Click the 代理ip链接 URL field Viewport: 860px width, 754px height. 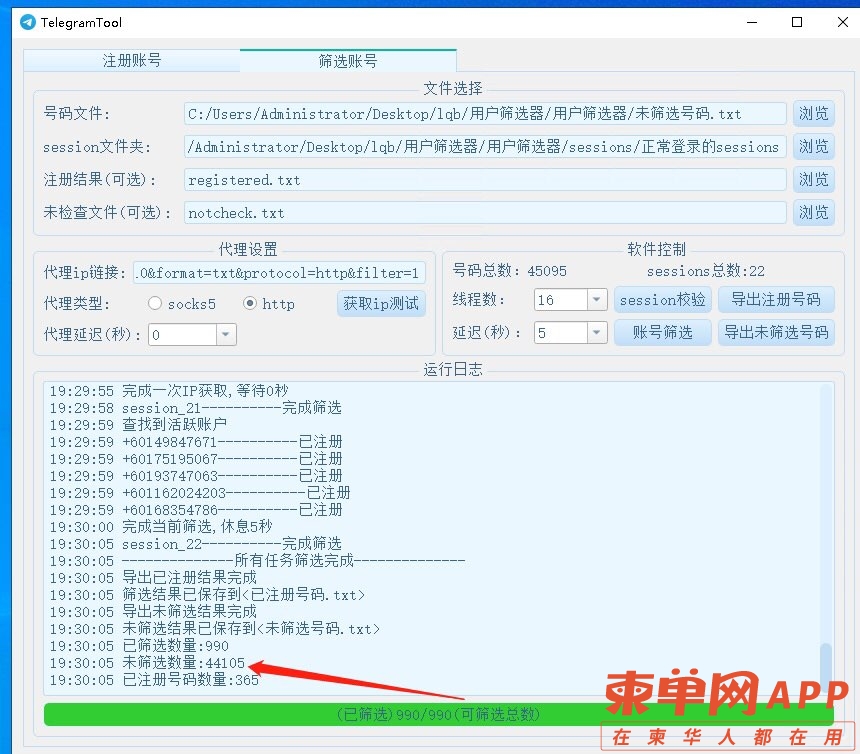coord(279,273)
